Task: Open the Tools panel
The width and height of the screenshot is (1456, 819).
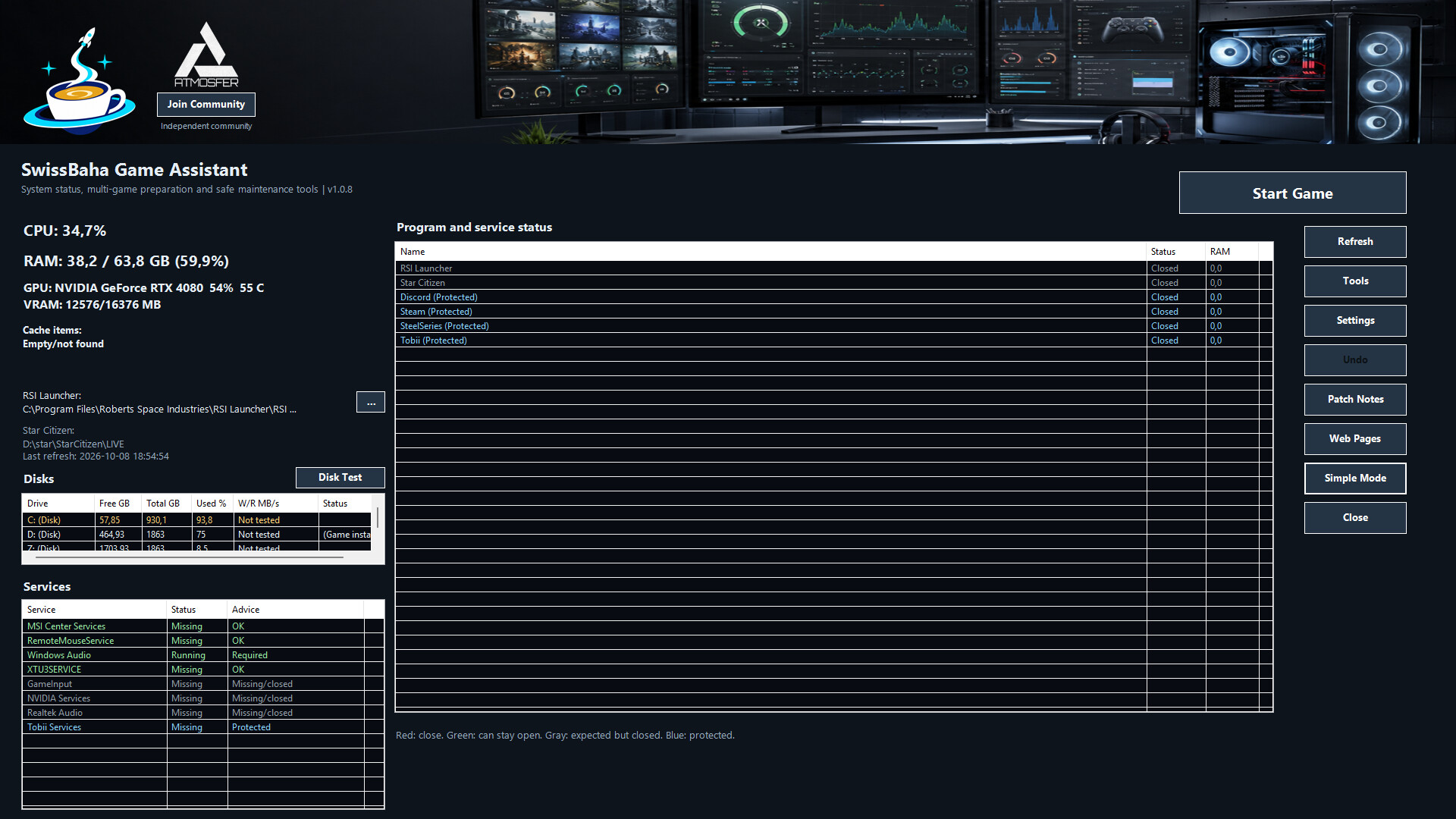Action: click(1355, 281)
